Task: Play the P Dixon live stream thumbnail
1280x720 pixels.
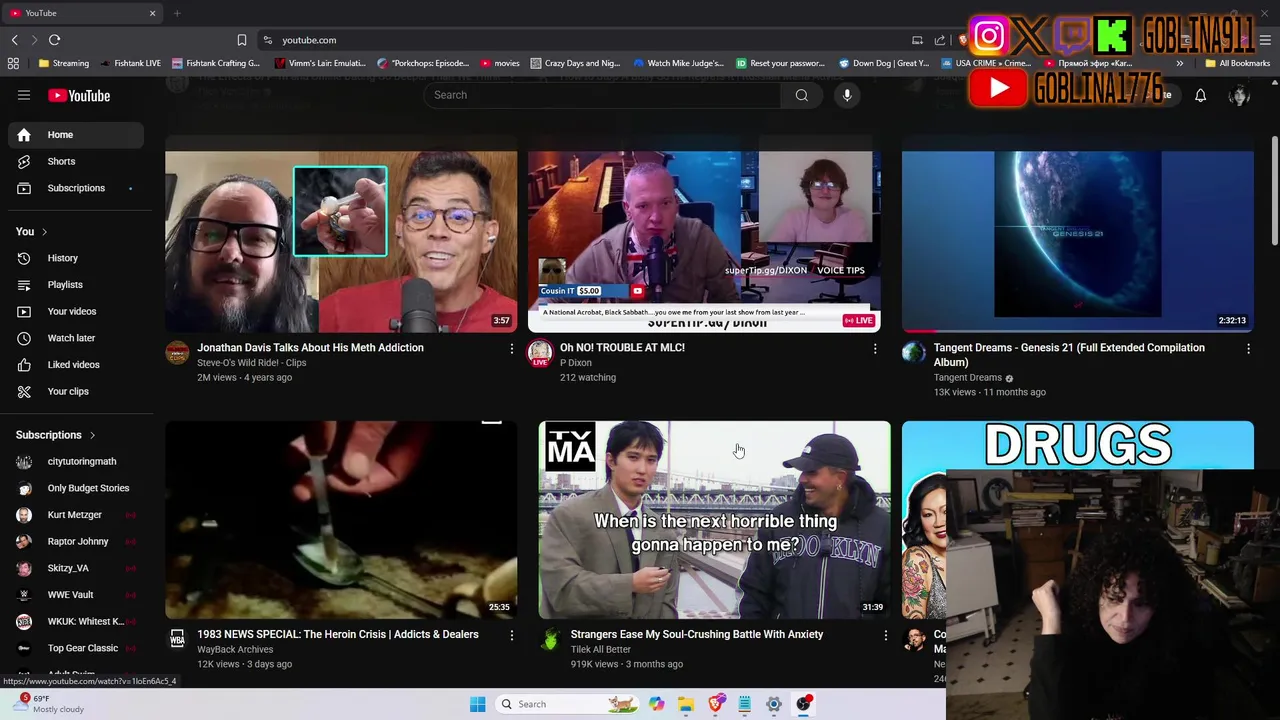Action: pos(704,241)
